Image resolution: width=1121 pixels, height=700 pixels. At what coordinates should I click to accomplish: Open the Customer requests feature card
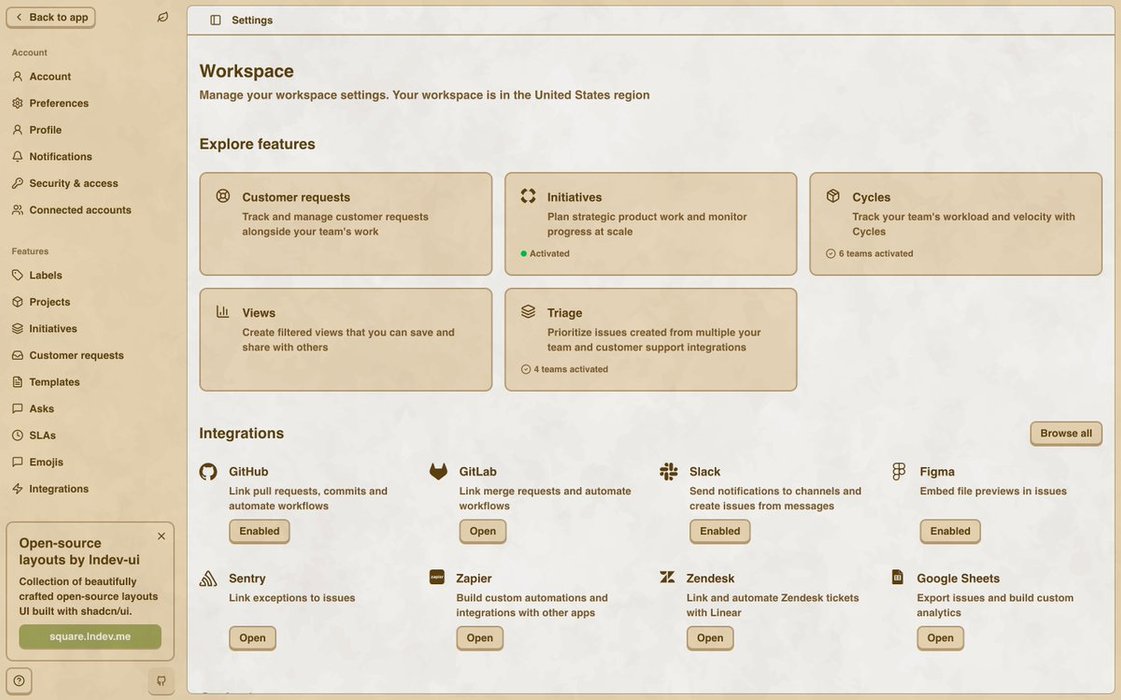pyautogui.click(x=346, y=224)
